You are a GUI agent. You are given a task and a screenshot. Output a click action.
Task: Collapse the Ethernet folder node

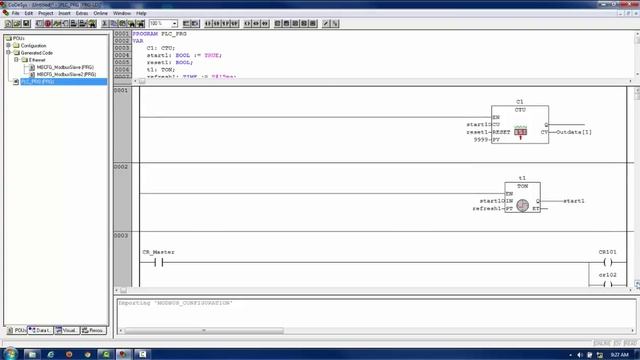(x=16, y=60)
